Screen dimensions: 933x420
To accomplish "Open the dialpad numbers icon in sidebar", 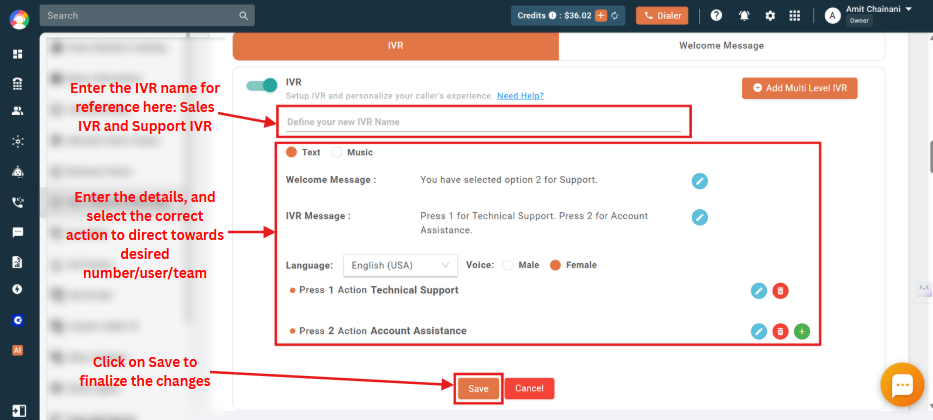I will click(x=17, y=84).
